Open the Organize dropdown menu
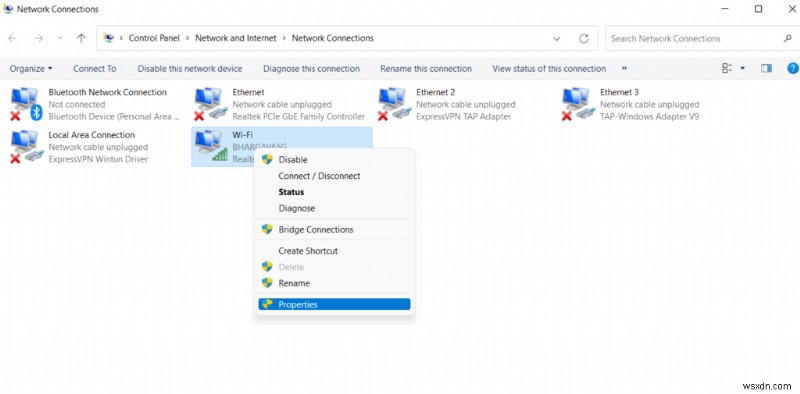The height and width of the screenshot is (394, 800). tap(31, 68)
